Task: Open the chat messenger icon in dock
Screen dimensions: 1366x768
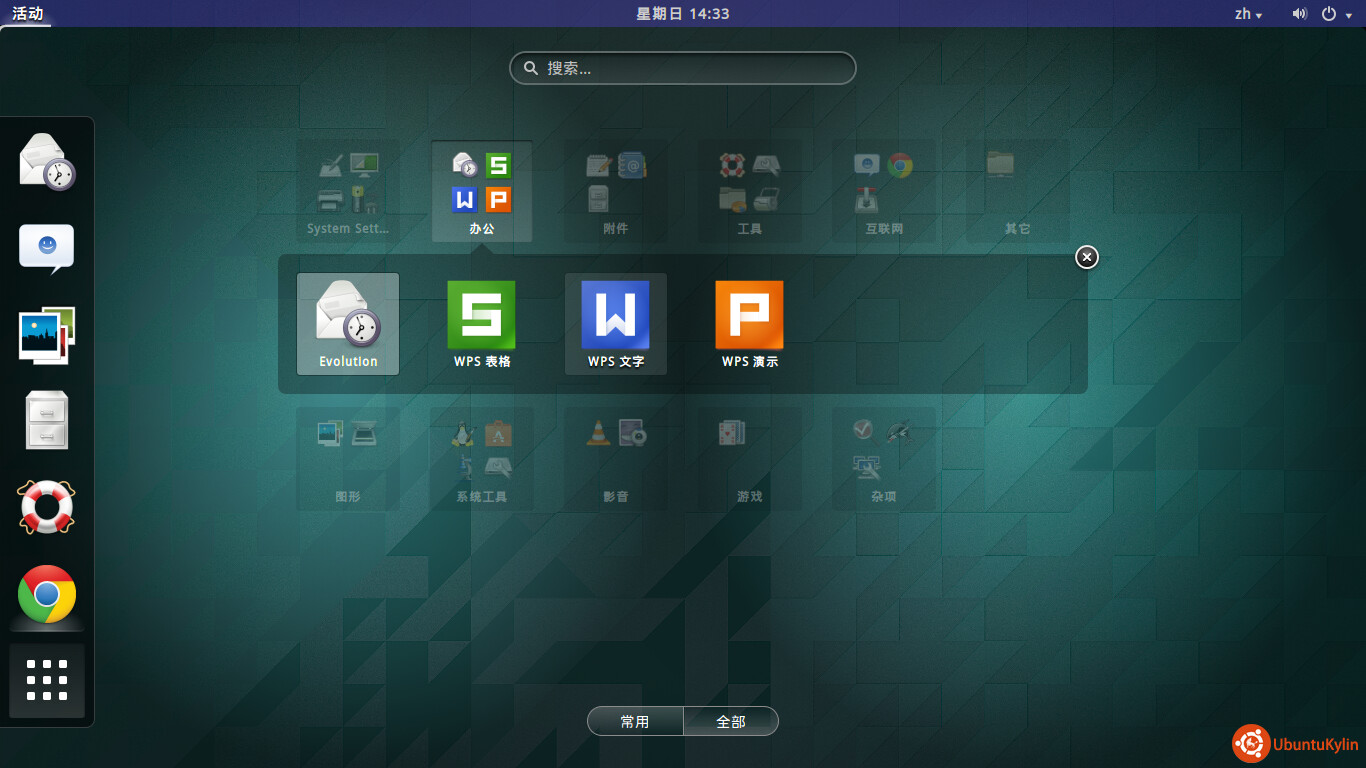Action: tap(47, 248)
